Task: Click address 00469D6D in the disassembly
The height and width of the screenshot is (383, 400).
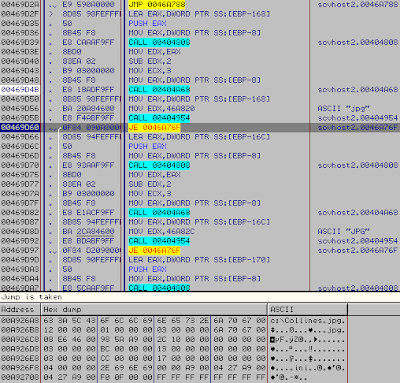Action: coord(20,156)
